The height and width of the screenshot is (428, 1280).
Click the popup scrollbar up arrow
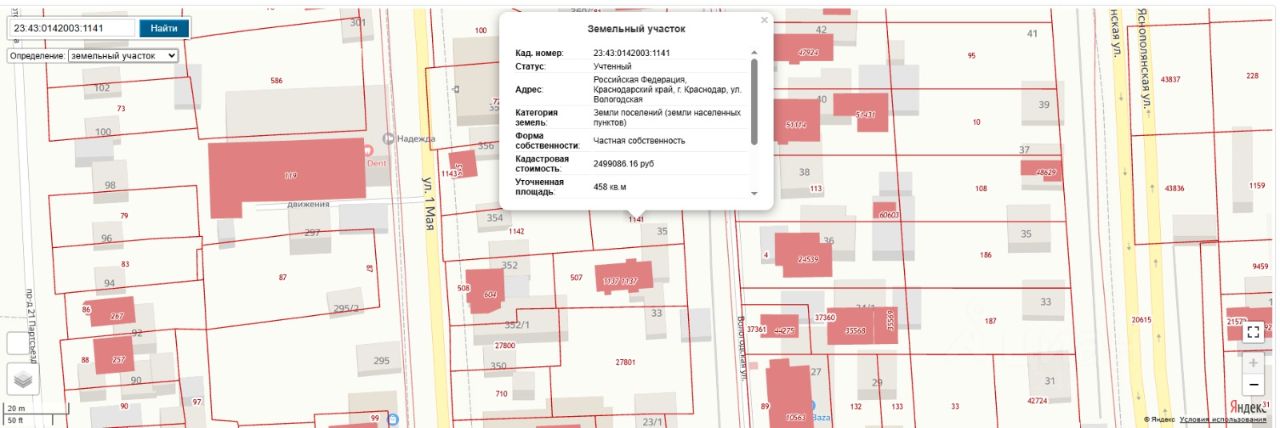(x=754, y=51)
